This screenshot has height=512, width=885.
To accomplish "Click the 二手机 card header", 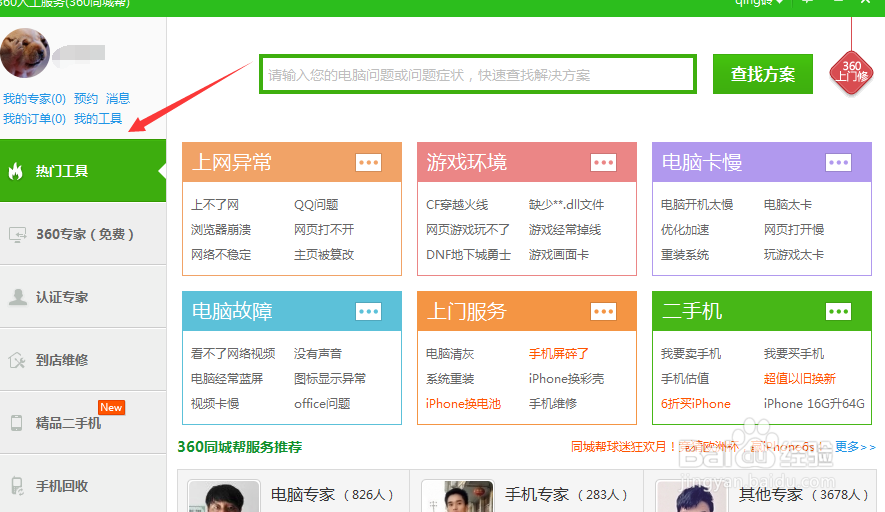I will pos(761,311).
